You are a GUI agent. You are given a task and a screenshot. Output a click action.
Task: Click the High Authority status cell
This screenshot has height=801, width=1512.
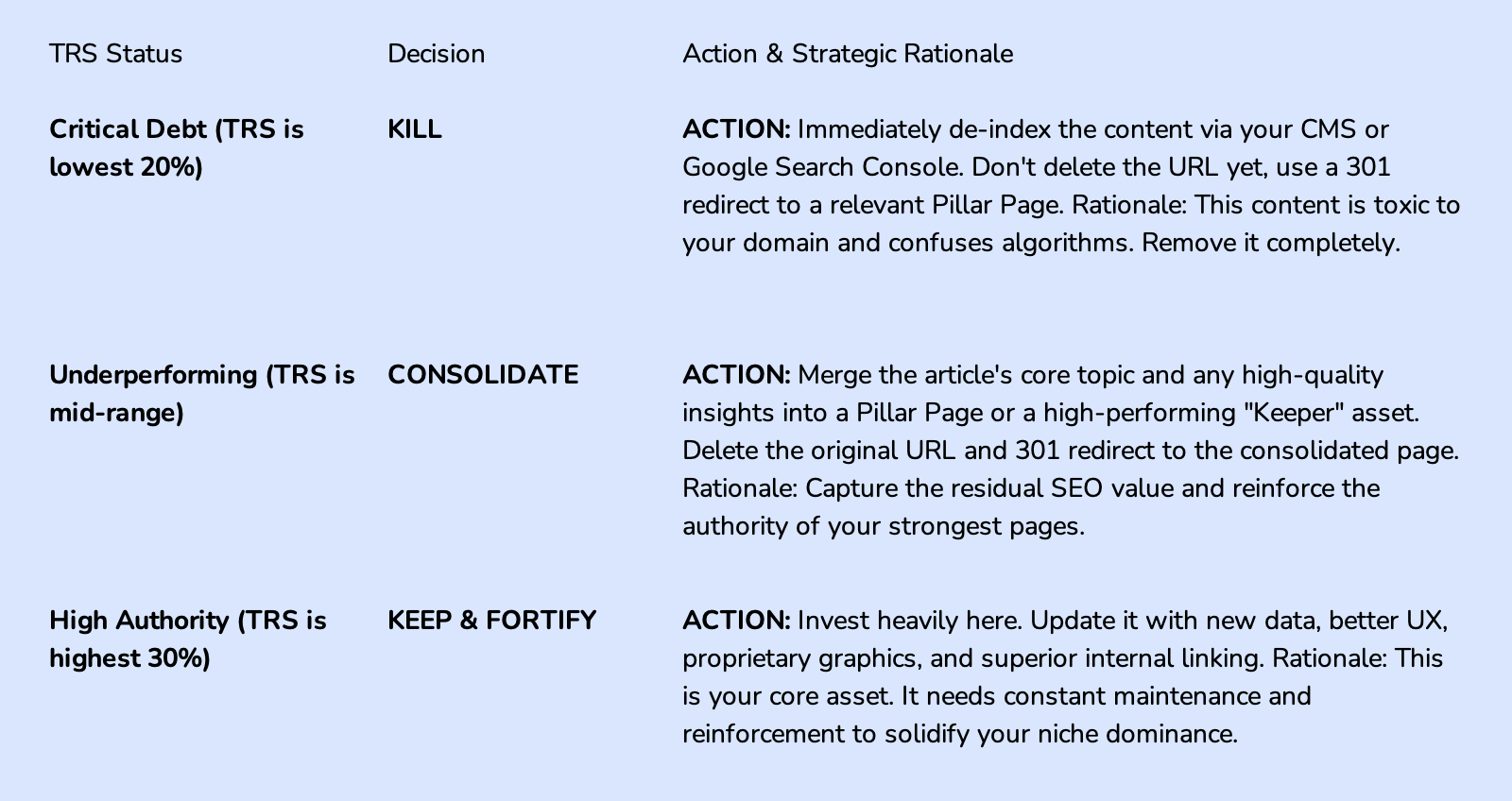point(187,639)
